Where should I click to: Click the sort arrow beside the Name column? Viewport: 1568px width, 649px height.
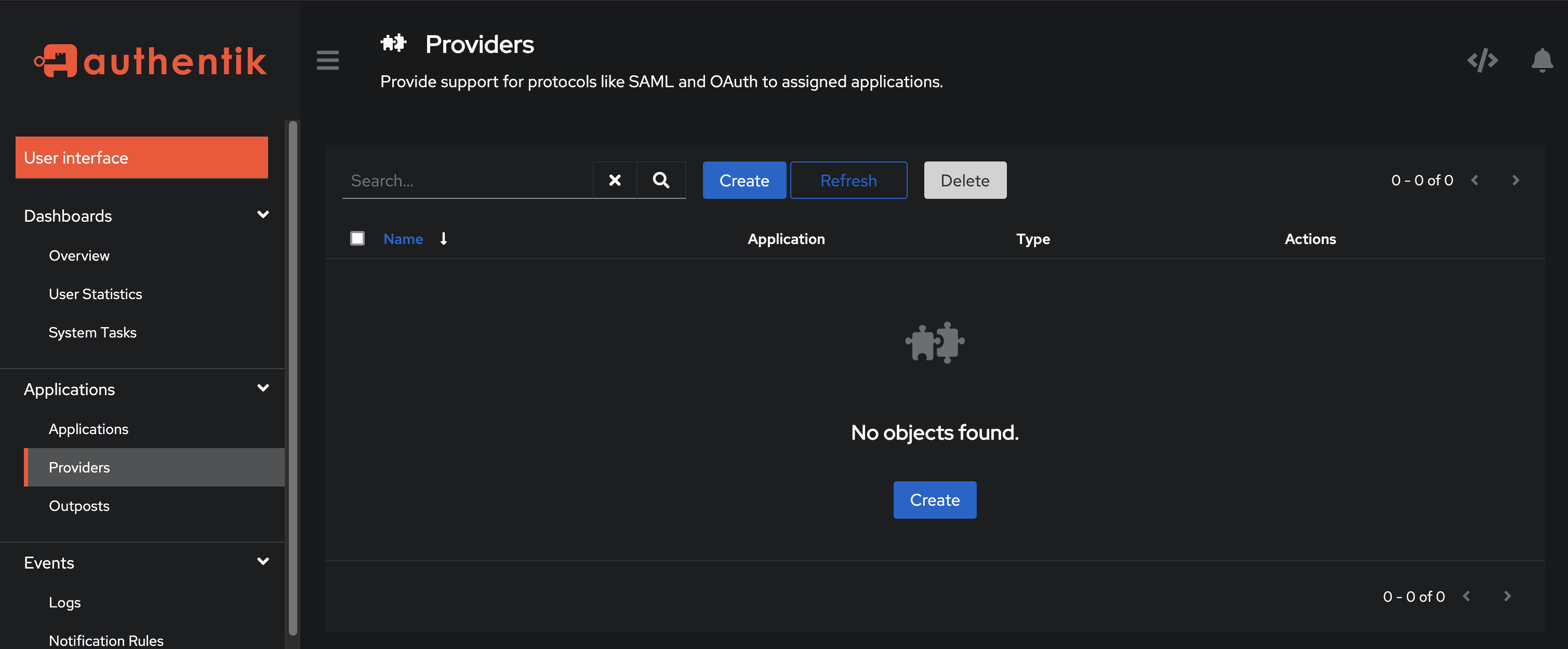point(444,238)
